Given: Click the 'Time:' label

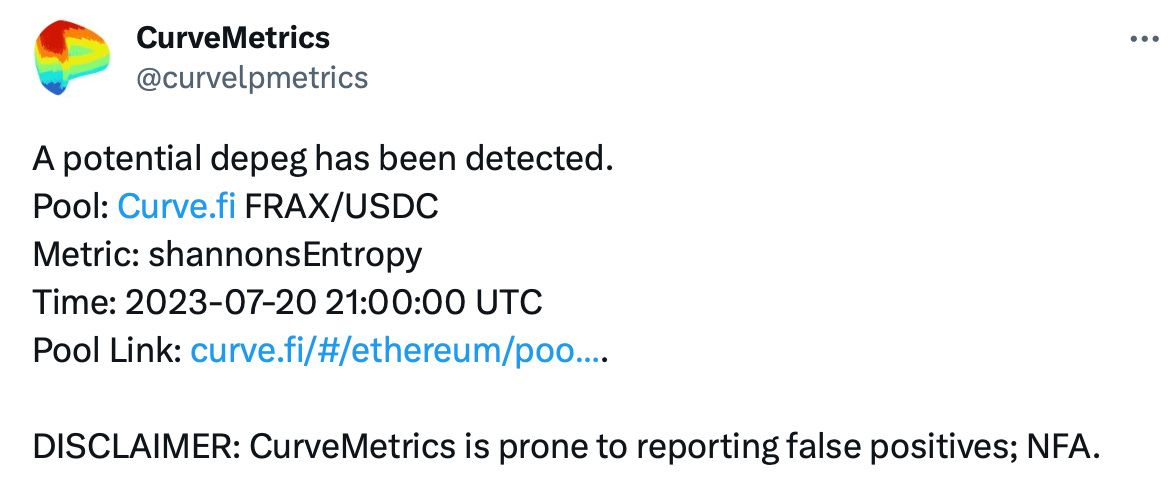Looking at the screenshot, I should 75,303.
